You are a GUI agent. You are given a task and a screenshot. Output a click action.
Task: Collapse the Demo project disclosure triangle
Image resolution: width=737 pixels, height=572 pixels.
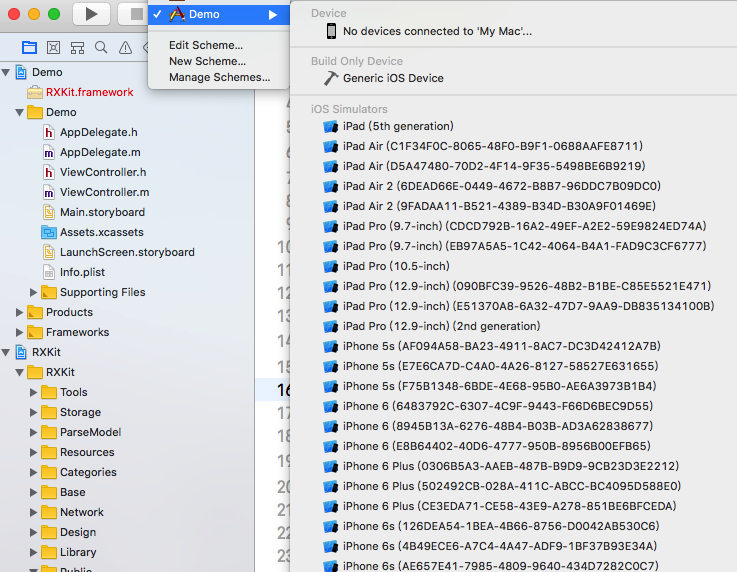pos(6,72)
